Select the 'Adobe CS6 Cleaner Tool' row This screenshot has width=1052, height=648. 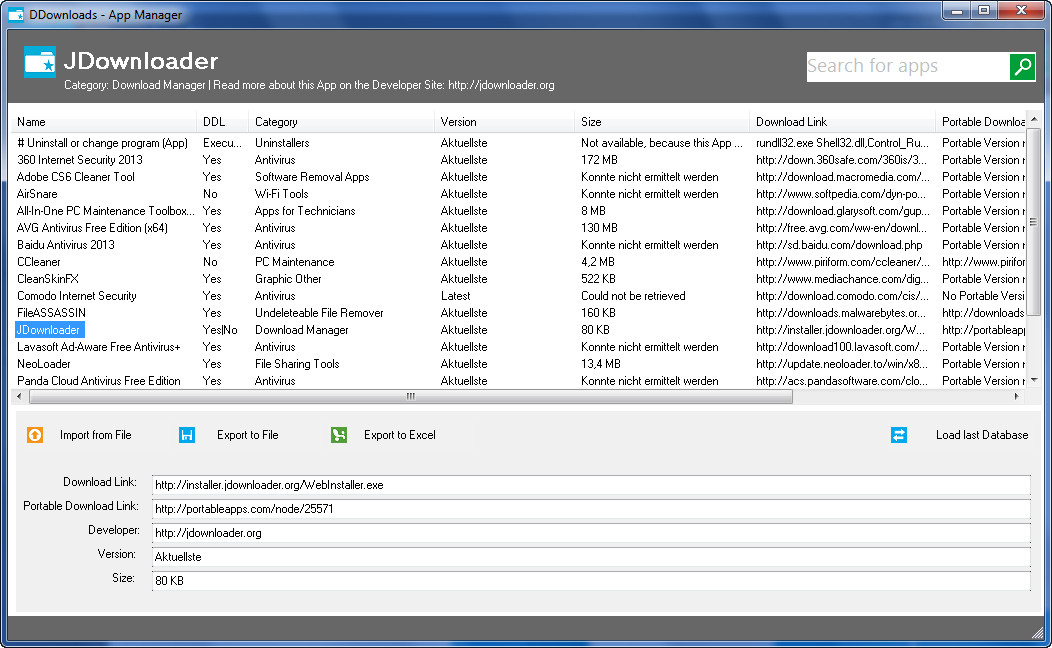point(519,177)
